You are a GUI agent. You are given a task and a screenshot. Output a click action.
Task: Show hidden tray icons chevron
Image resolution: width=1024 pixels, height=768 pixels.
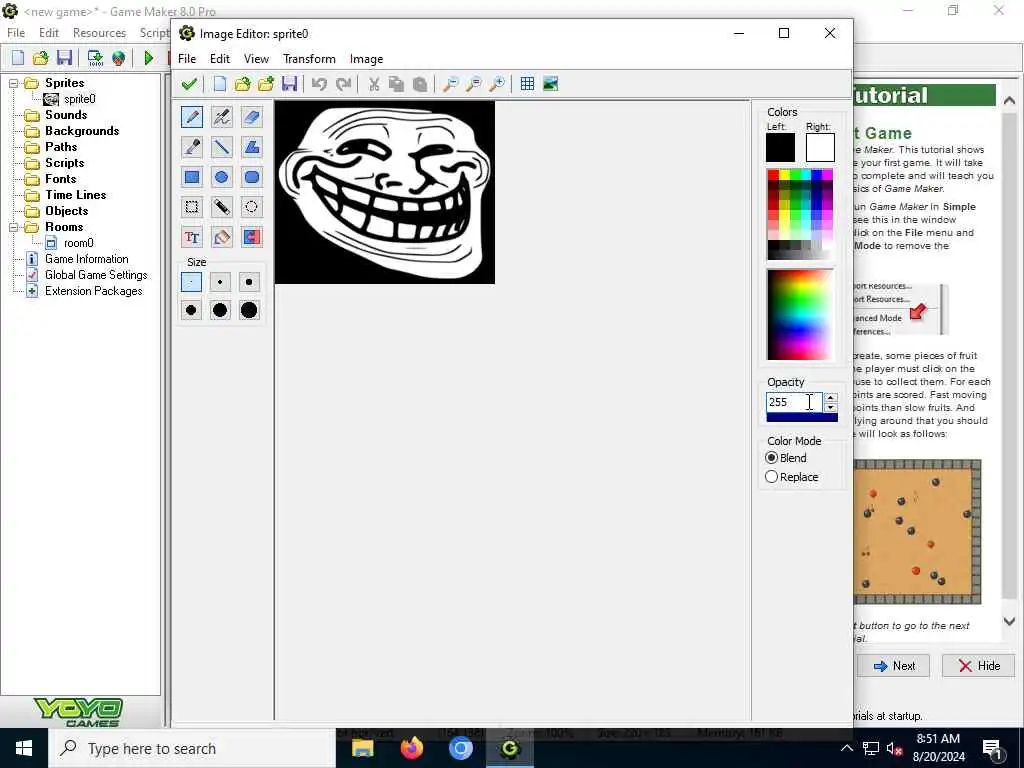coord(846,748)
